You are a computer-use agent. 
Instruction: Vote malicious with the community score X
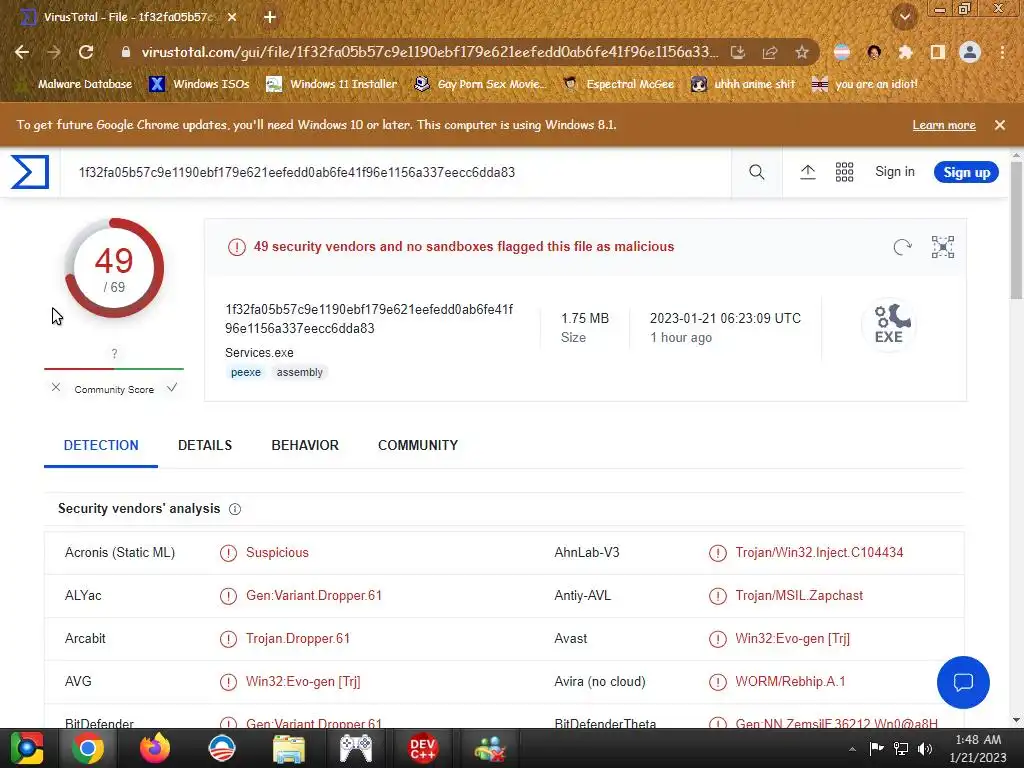(56, 388)
